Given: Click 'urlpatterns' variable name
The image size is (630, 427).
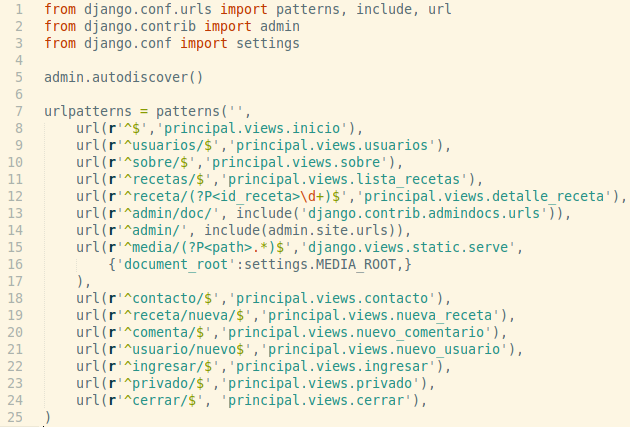Looking at the screenshot, I should pos(88,111).
